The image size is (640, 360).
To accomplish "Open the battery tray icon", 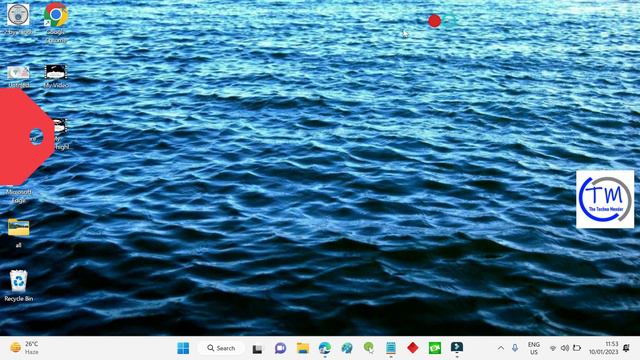I will tap(577, 348).
